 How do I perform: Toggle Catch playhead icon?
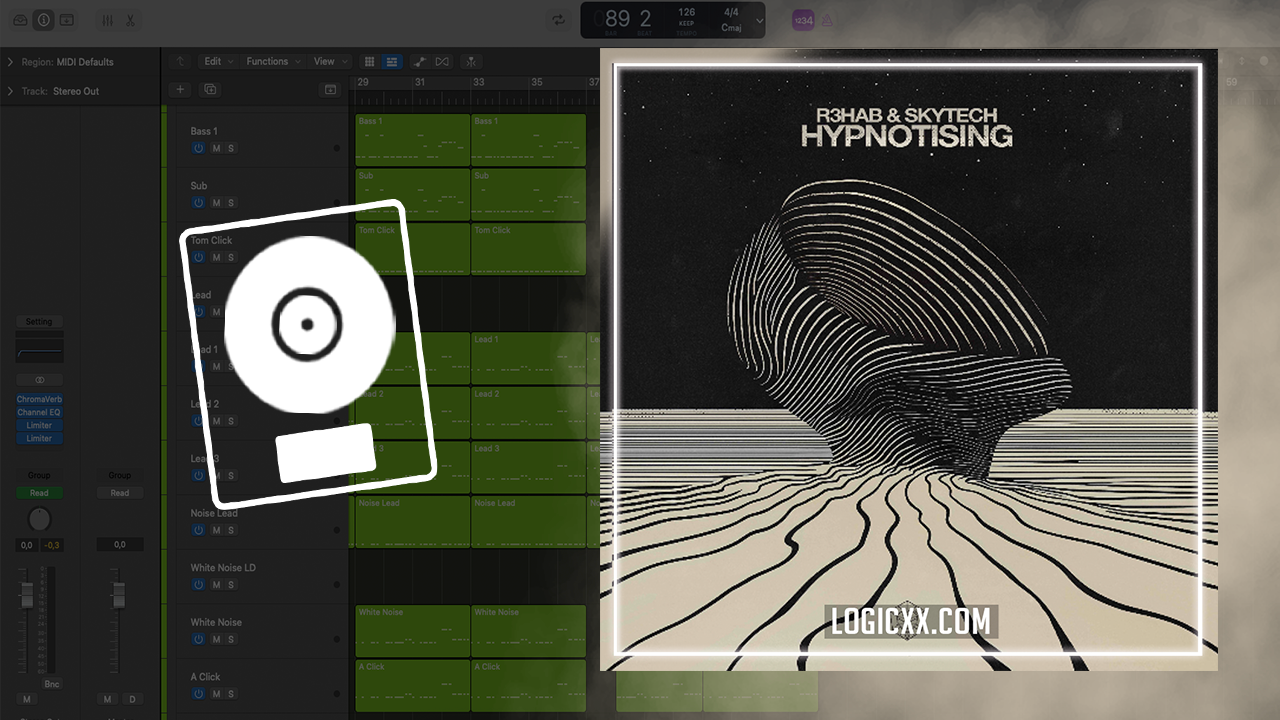[x=471, y=61]
